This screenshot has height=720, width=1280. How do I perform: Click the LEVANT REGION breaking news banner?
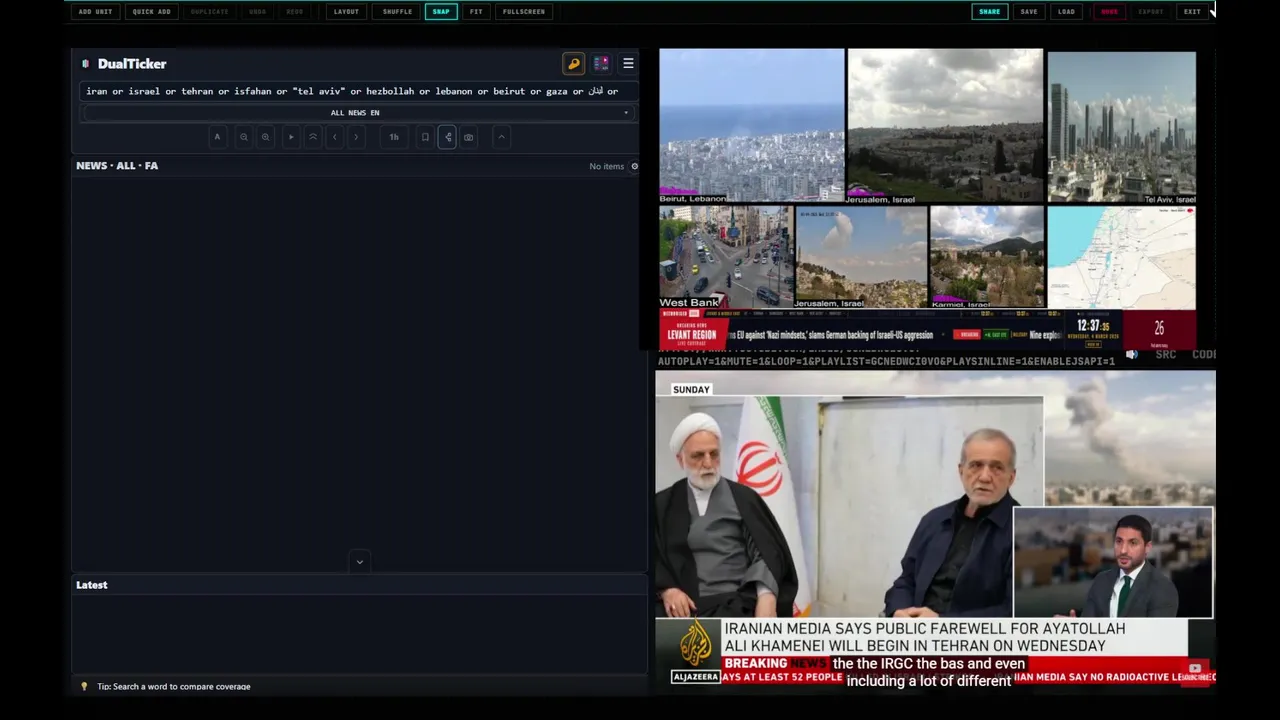click(x=692, y=334)
